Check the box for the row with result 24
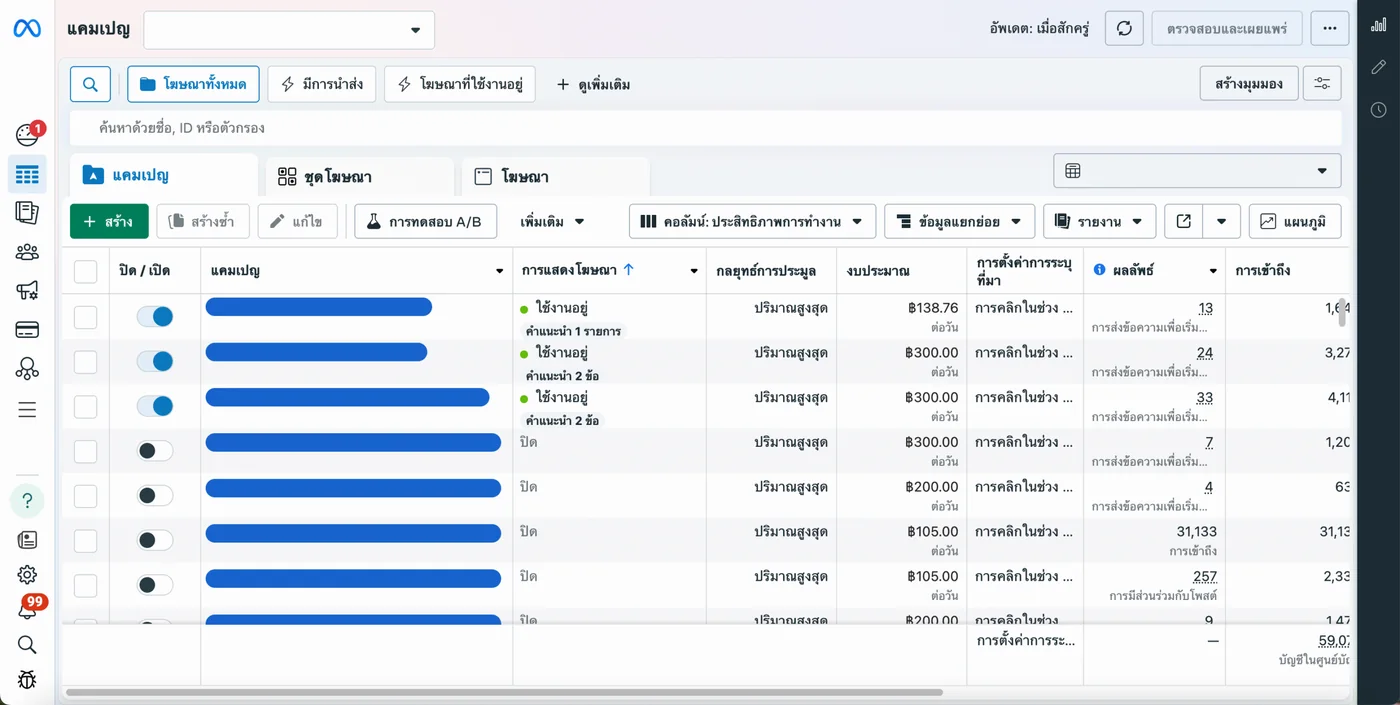This screenshot has width=1400, height=705. pyautogui.click(x=86, y=362)
